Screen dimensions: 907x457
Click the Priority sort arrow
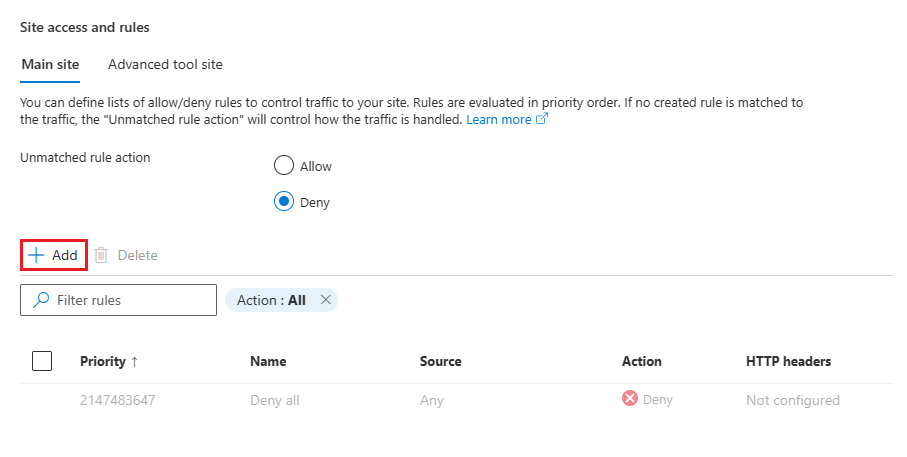(134, 362)
